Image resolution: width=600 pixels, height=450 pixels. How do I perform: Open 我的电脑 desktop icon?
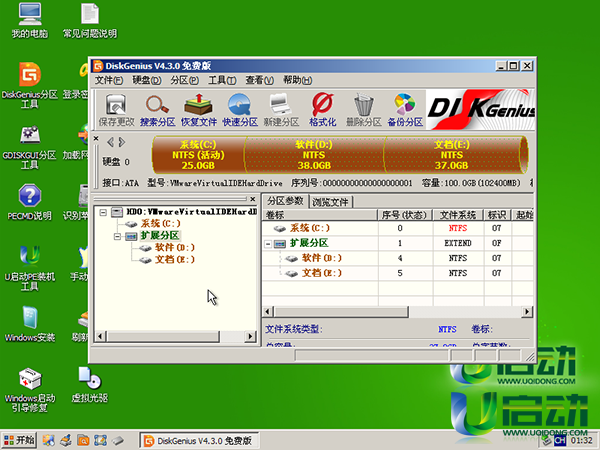pos(30,21)
